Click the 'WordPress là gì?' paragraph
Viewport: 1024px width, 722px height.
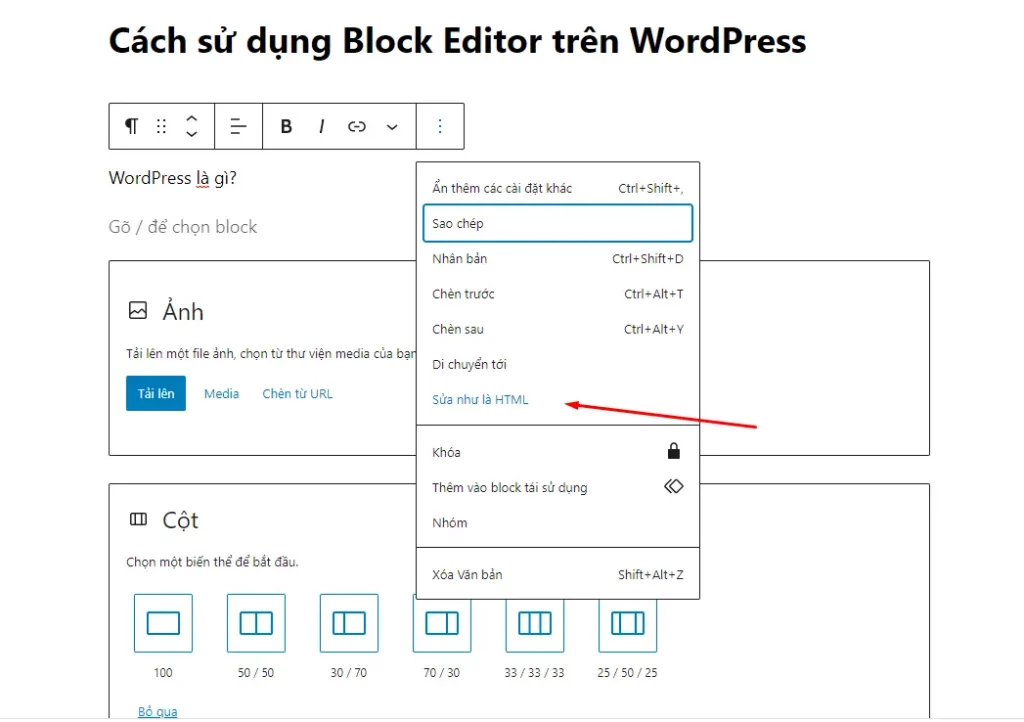172,178
